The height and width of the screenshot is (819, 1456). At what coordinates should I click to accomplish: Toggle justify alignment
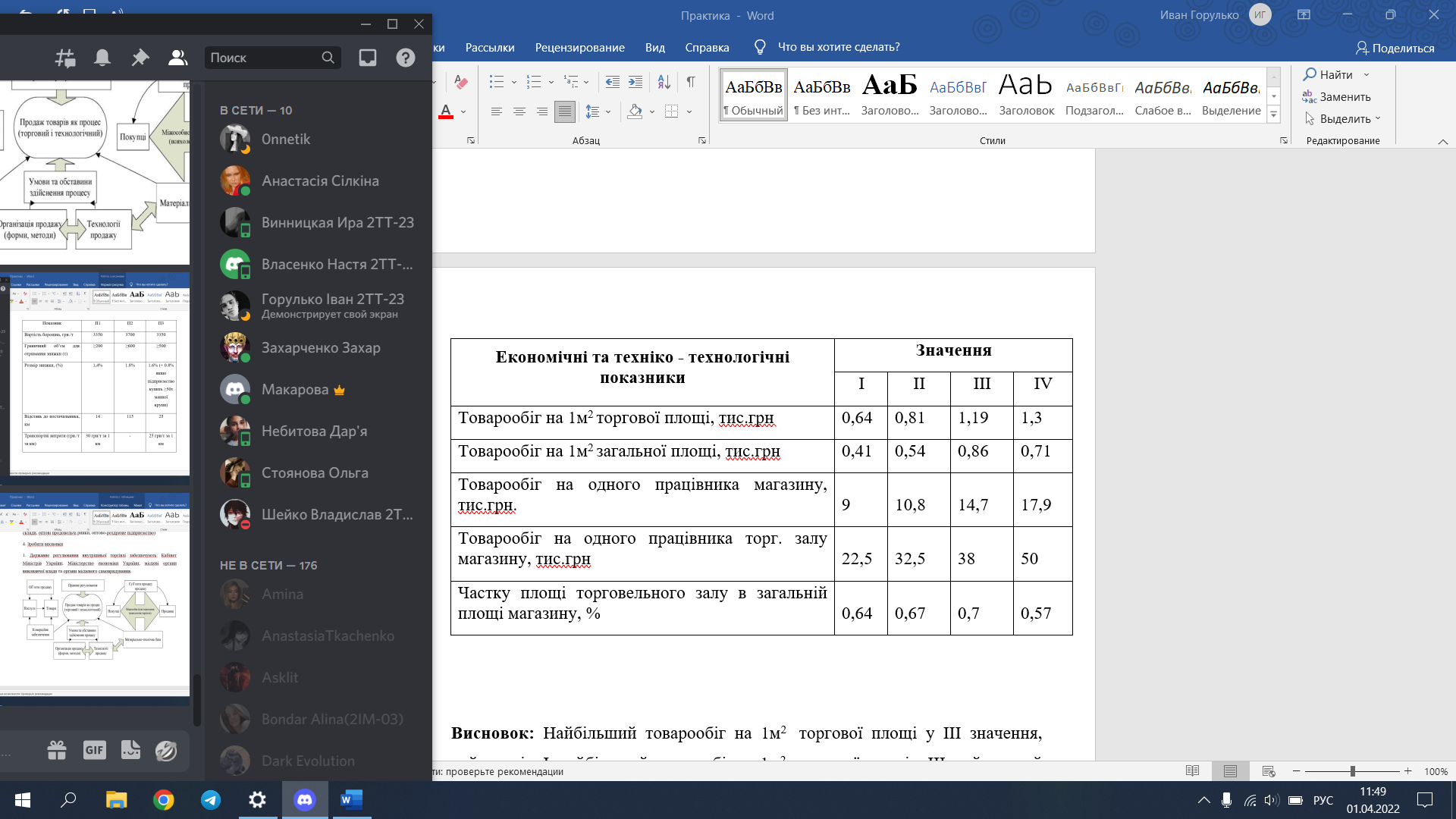565,111
